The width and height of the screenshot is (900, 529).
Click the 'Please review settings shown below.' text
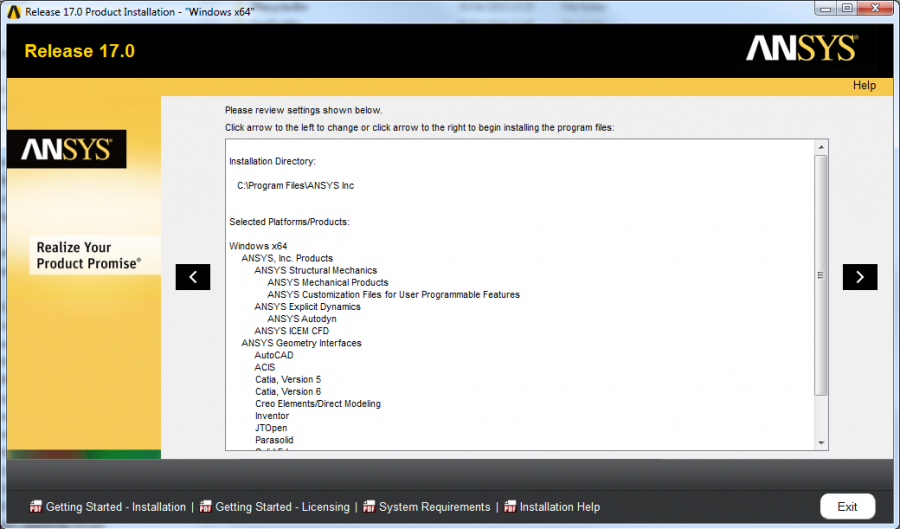click(x=303, y=110)
